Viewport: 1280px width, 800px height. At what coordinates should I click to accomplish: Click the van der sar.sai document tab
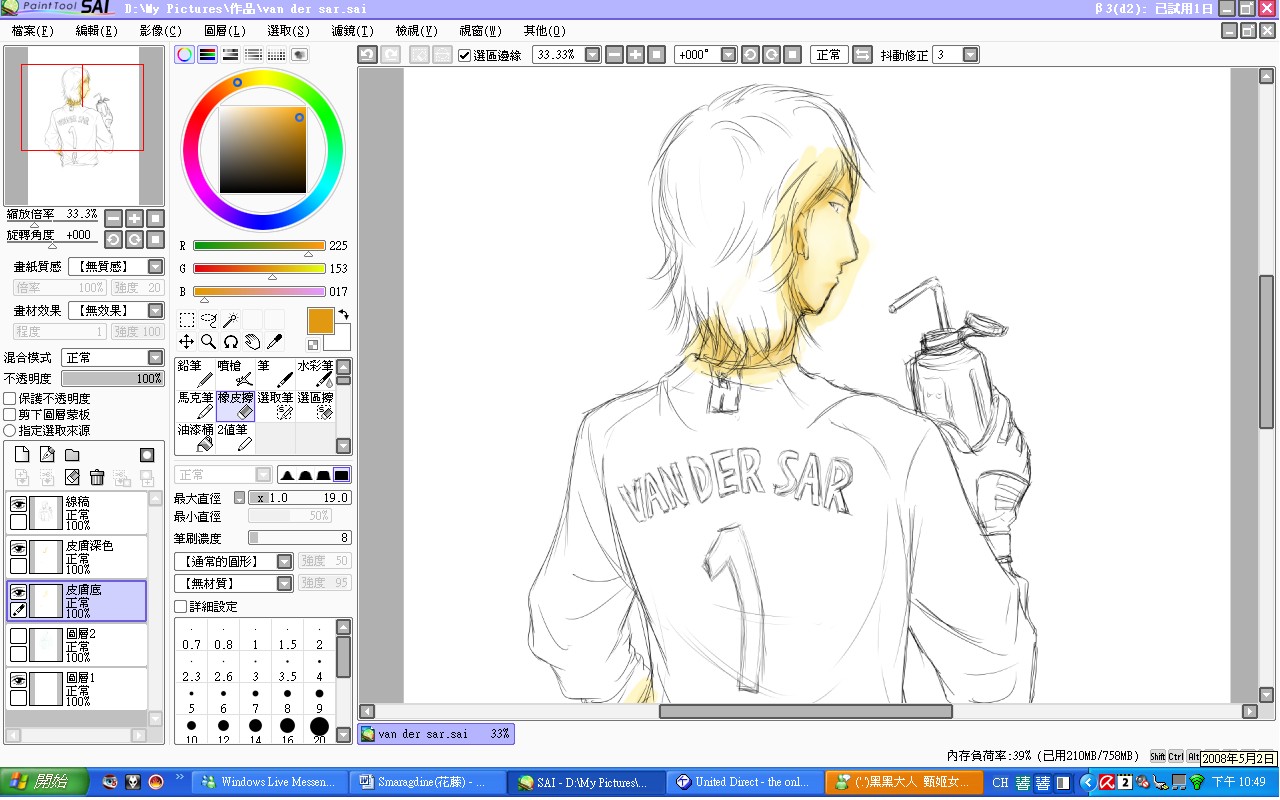point(436,734)
